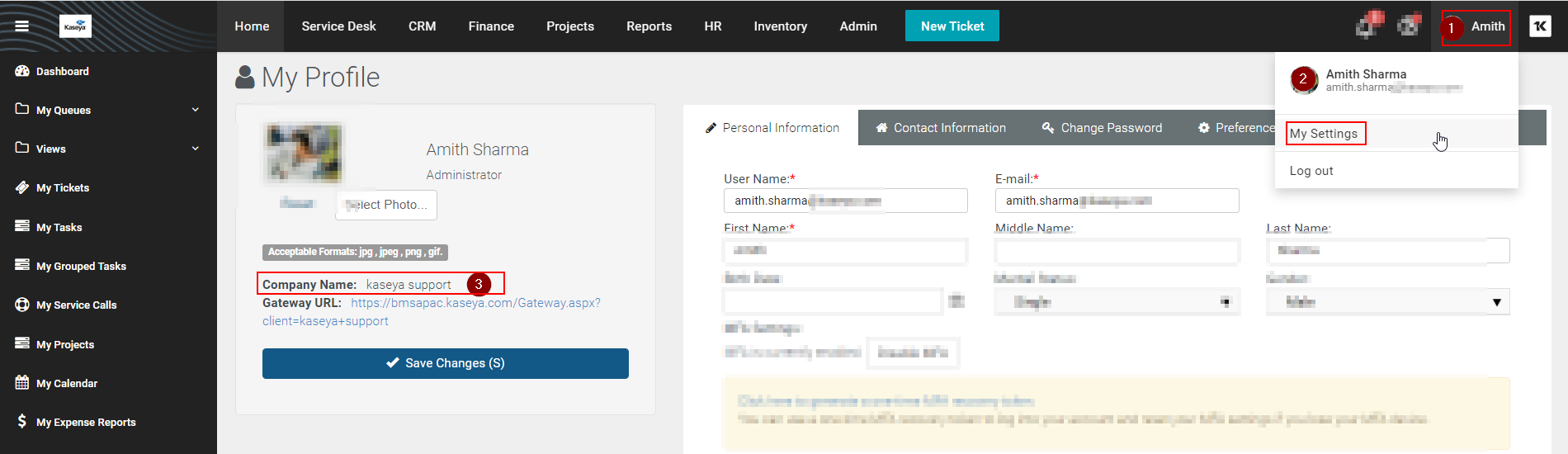Image resolution: width=1568 pixels, height=454 pixels.
Task: Open the Gateway URL link
Action: pos(432,312)
